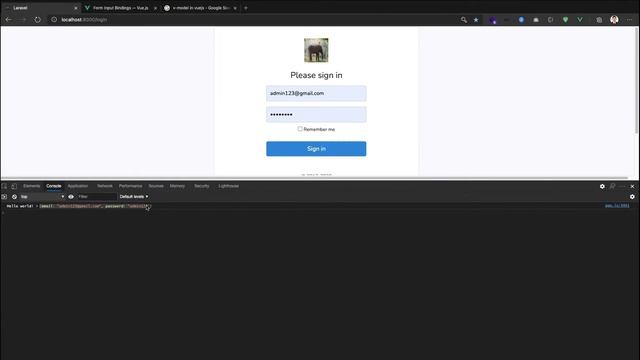Open the user profile avatar
This screenshot has width=640, height=360.
pyautogui.click(x=614, y=20)
